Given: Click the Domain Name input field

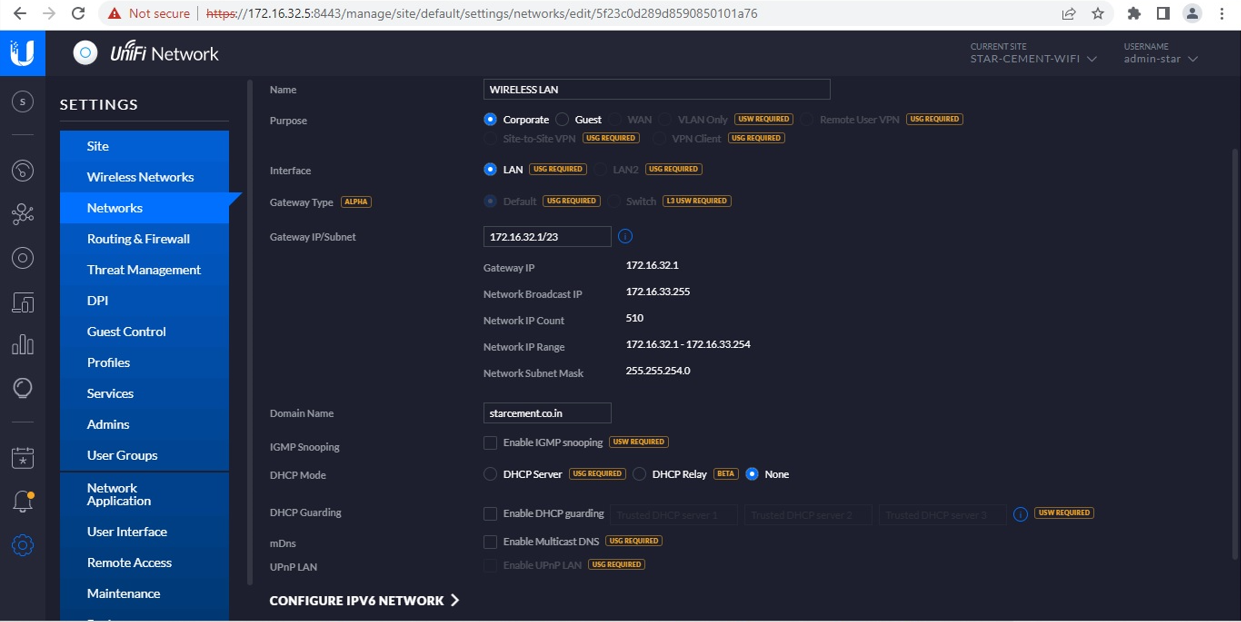Looking at the screenshot, I should point(547,413).
